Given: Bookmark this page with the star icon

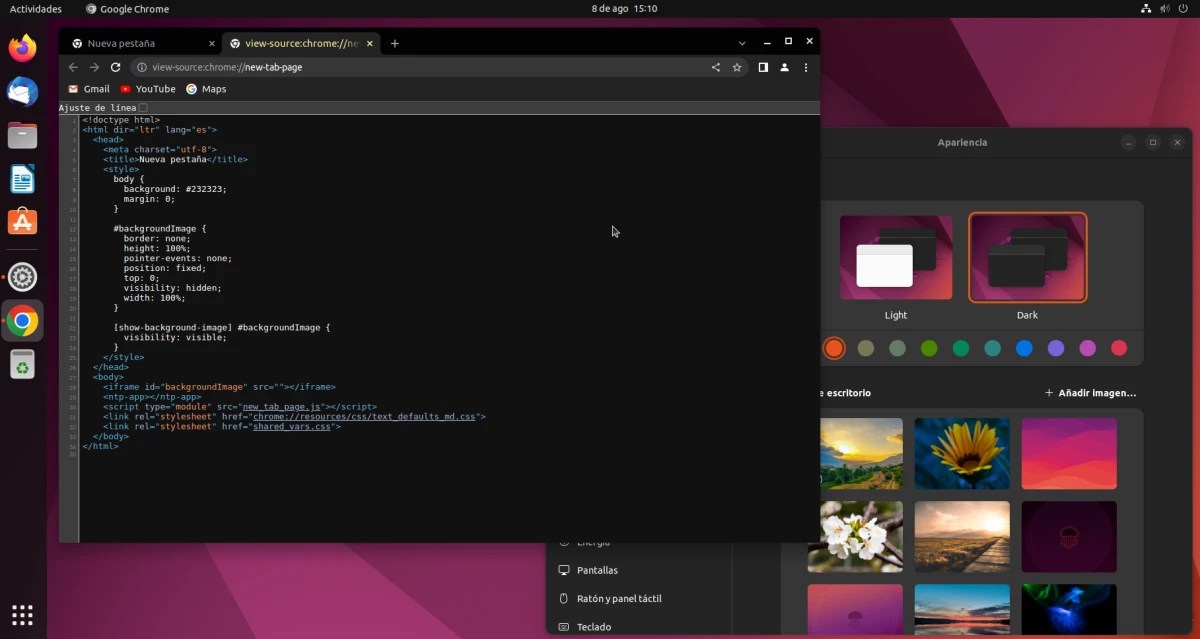Looking at the screenshot, I should click(737, 67).
